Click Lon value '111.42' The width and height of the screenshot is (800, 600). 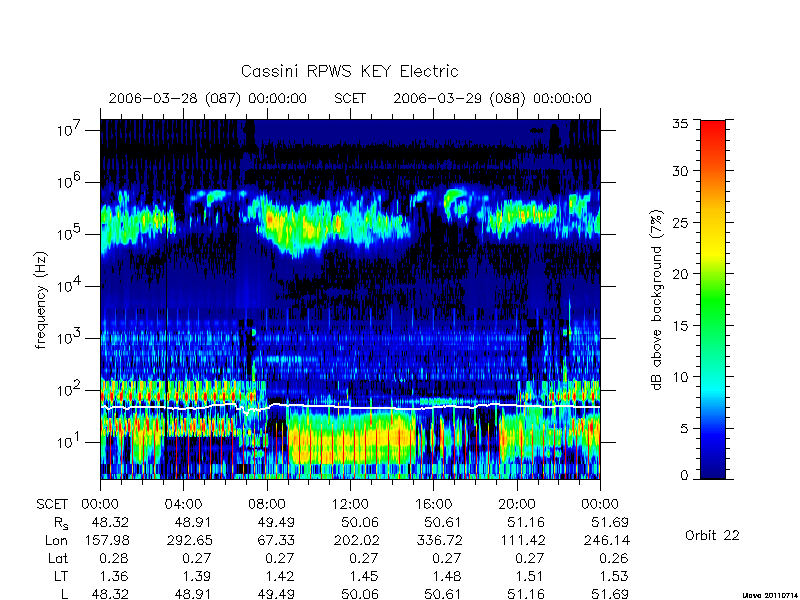[x=523, y=540]
